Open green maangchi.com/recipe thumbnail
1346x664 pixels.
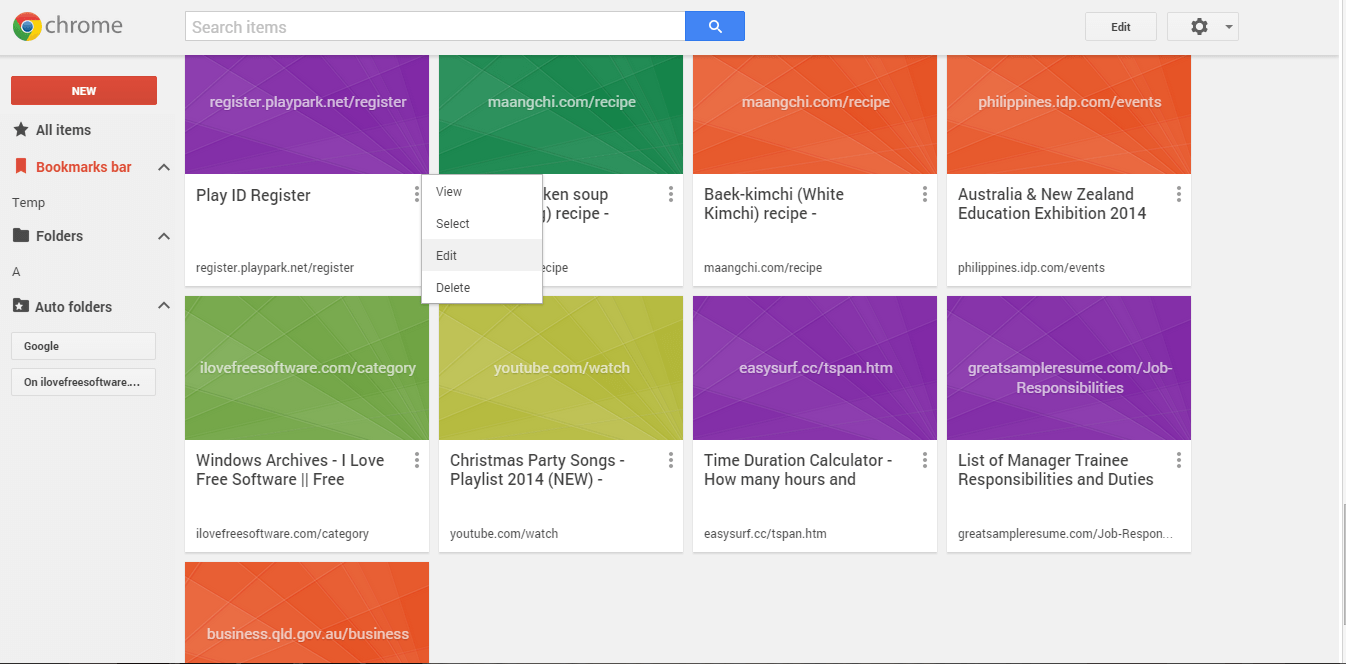561,114
